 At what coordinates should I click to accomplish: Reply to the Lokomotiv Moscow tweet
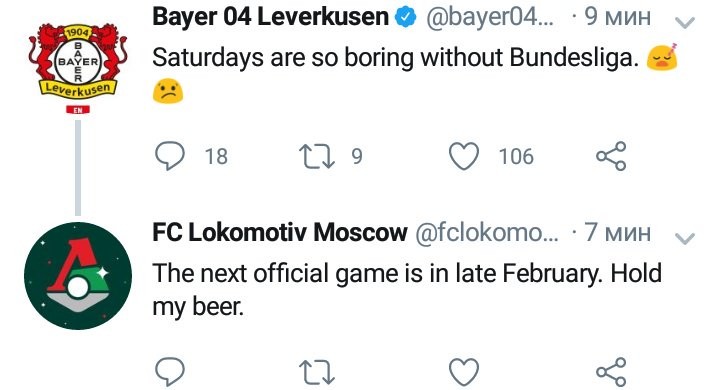[170, 371]
